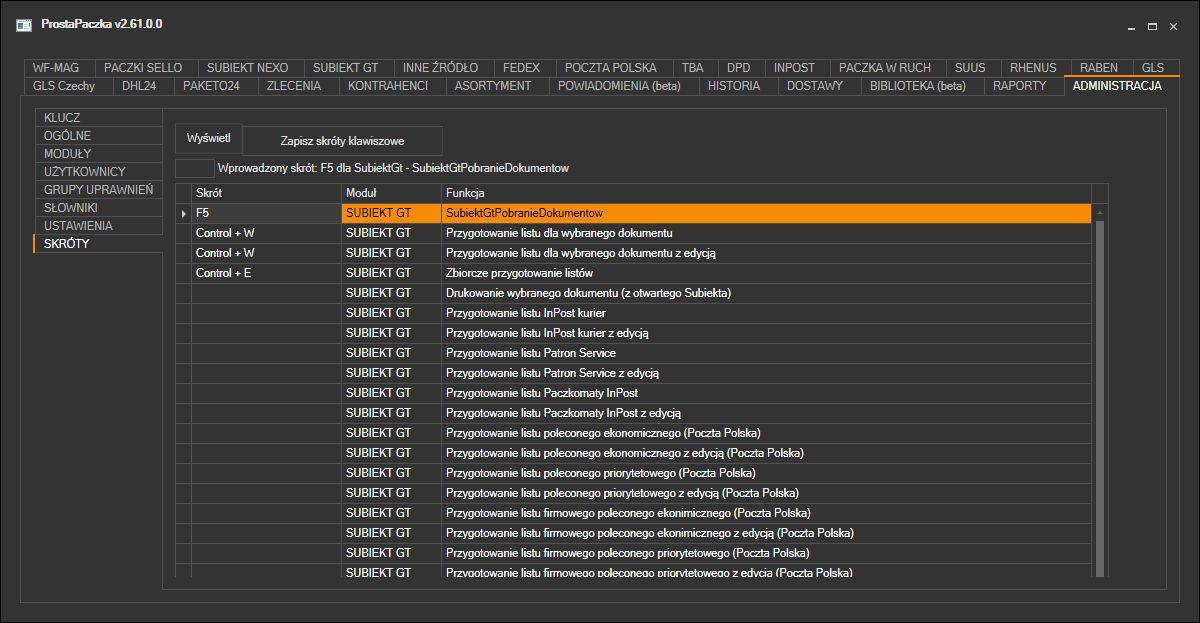Open the RHENUS tab
1200x623 pixels.
1033,68
